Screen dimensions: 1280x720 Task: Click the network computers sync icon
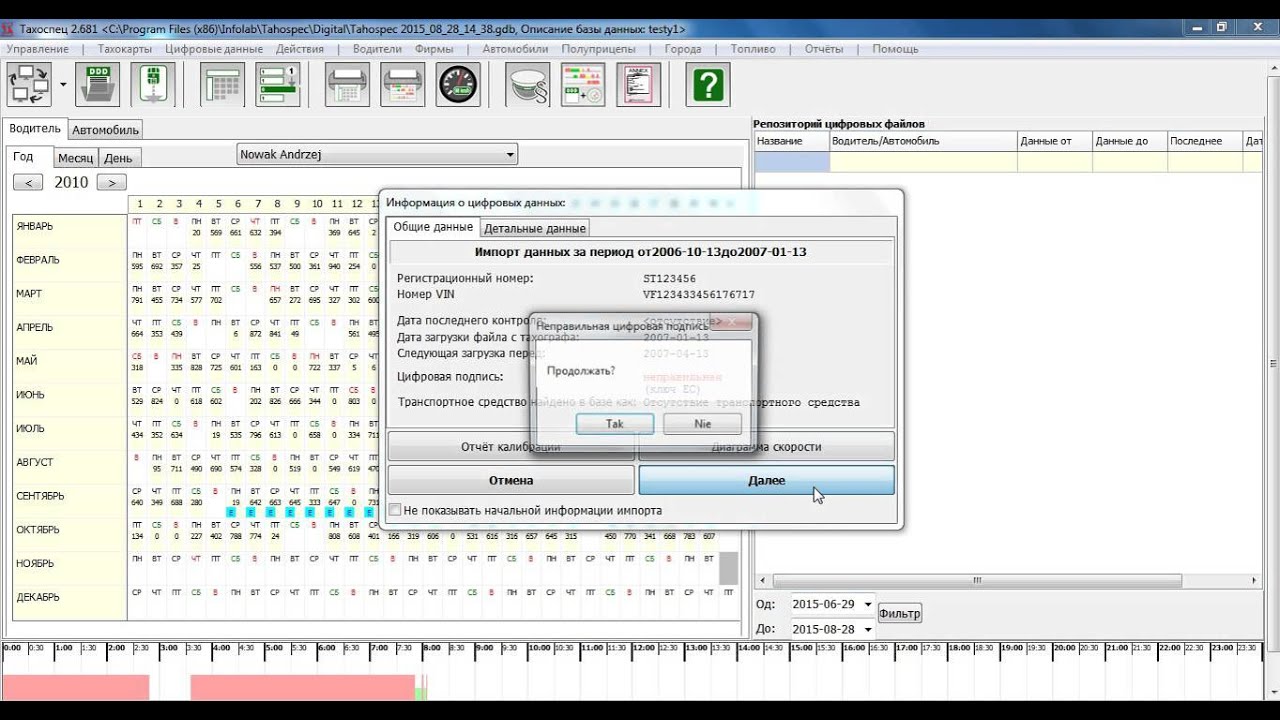coord(29,84)
